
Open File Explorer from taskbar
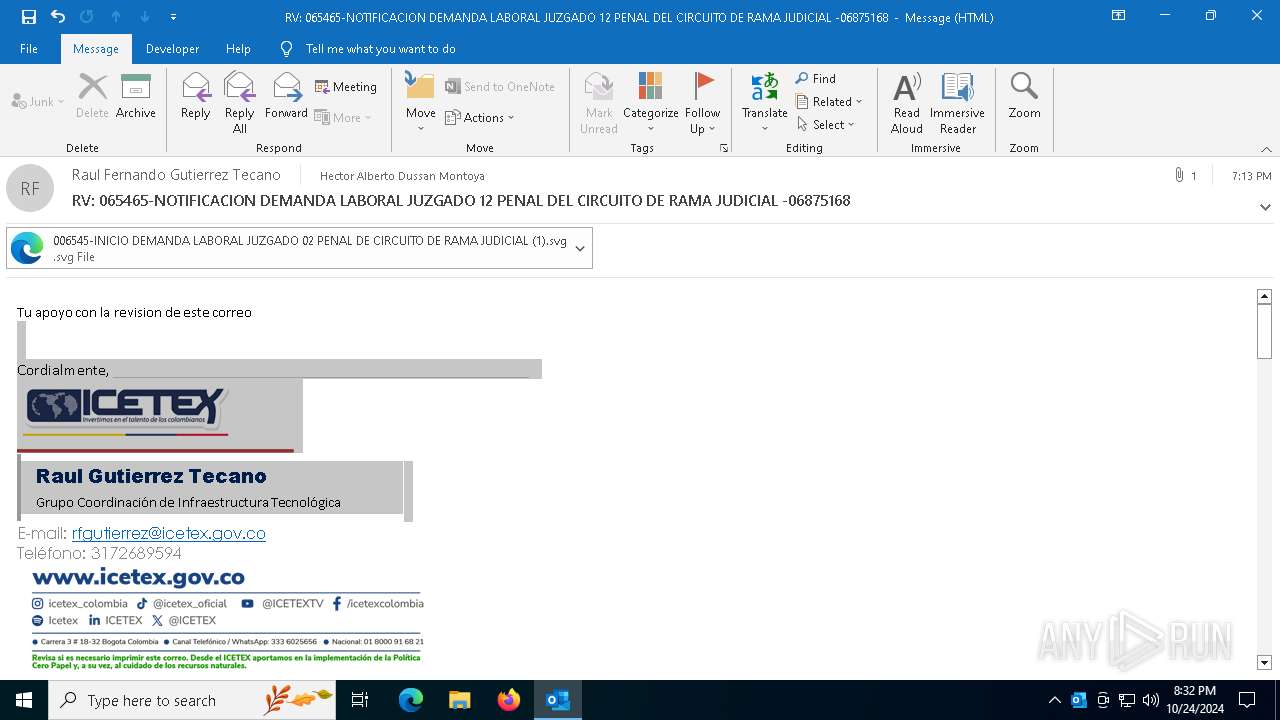click(459, 700)
